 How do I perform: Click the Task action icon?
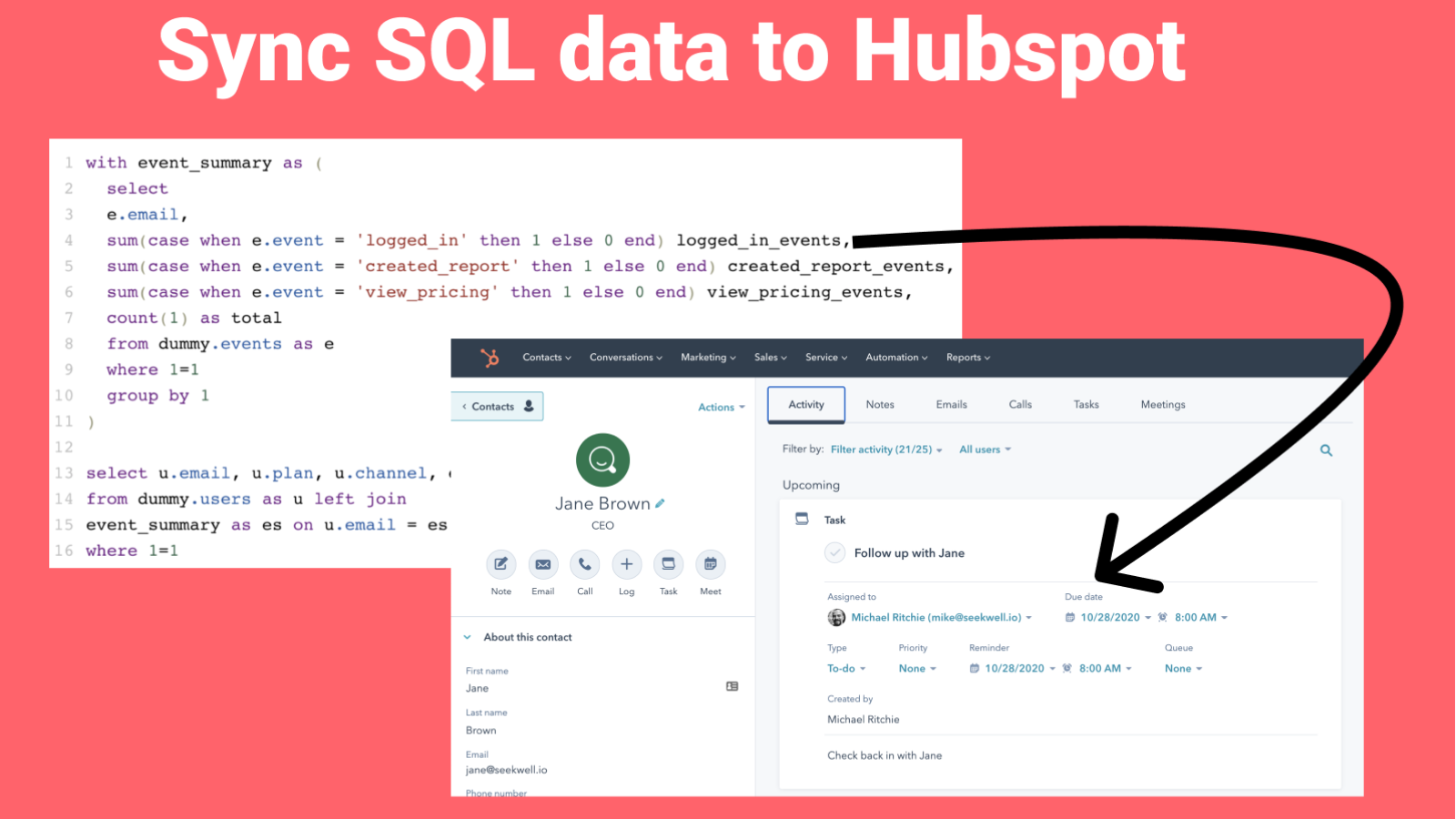click(x=669, y=564)
